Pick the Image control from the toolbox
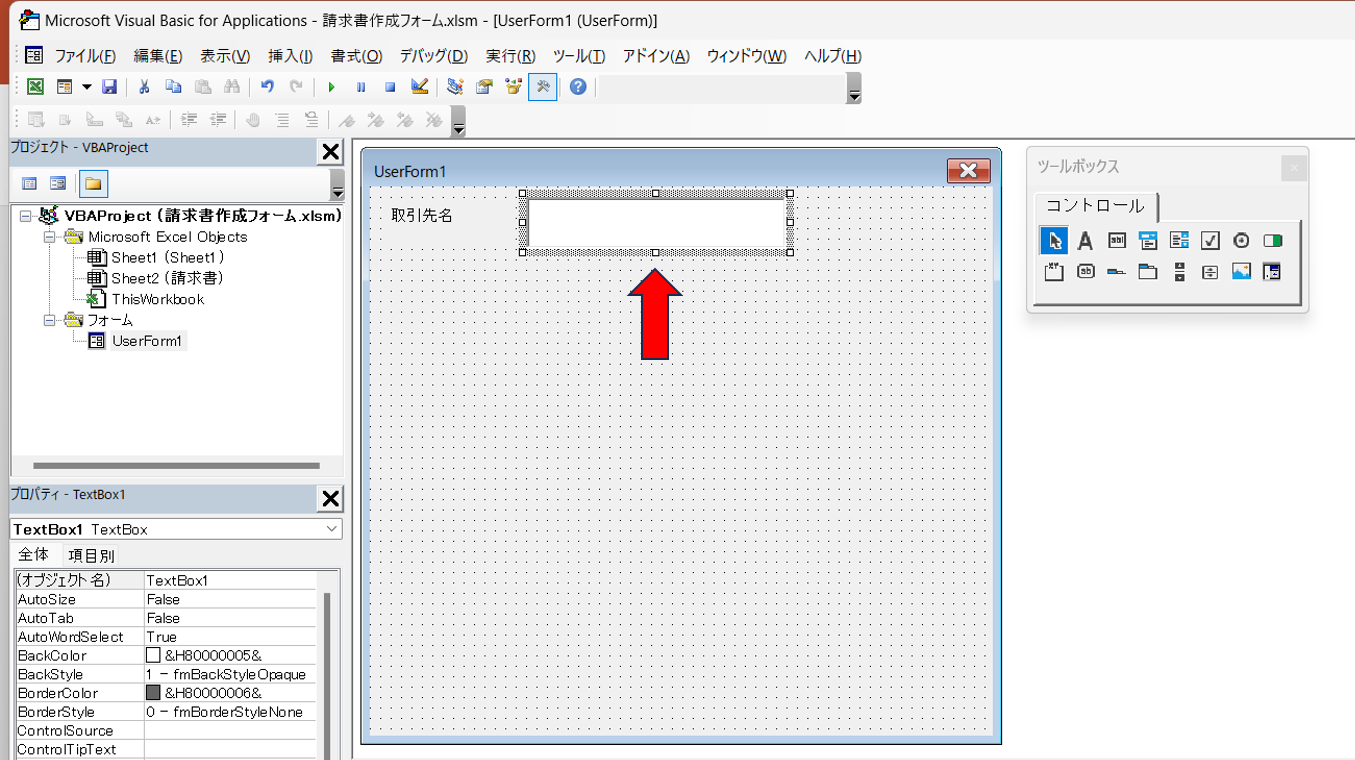 coord(1241,272)
